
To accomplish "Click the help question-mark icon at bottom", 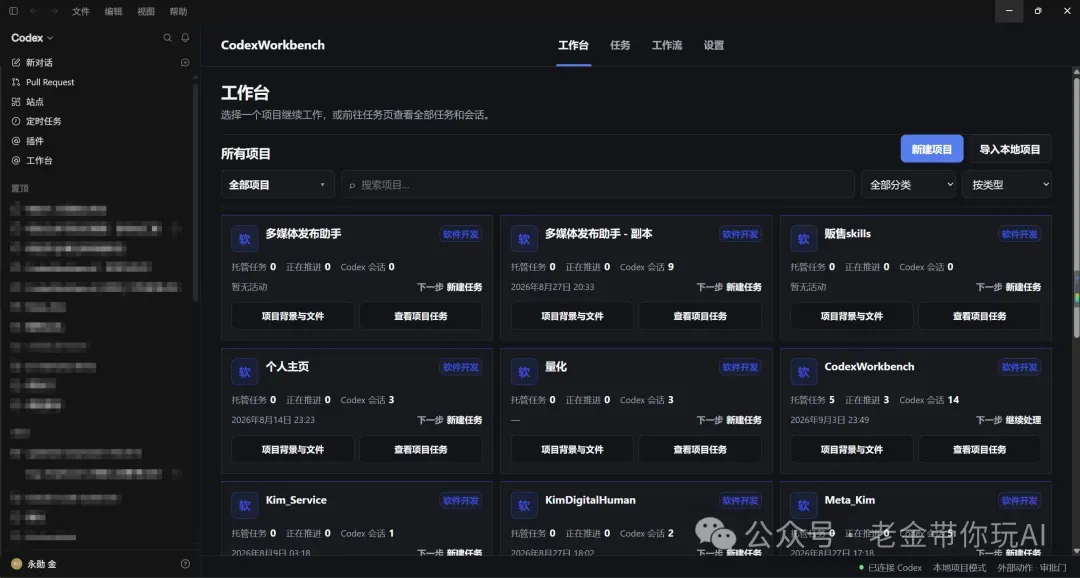I will 185,564.
